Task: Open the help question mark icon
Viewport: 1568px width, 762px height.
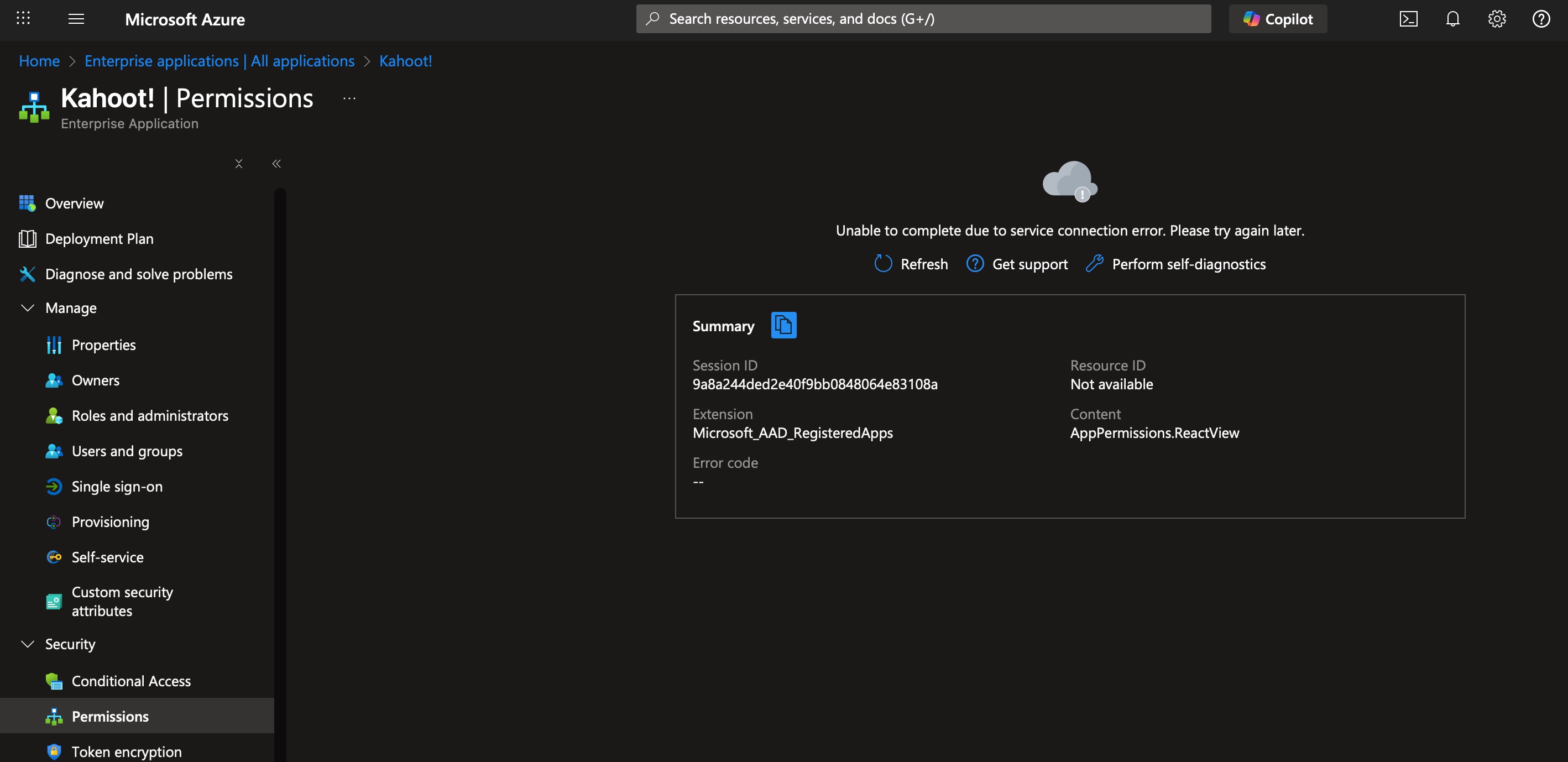Action: tap(1541, 19)
